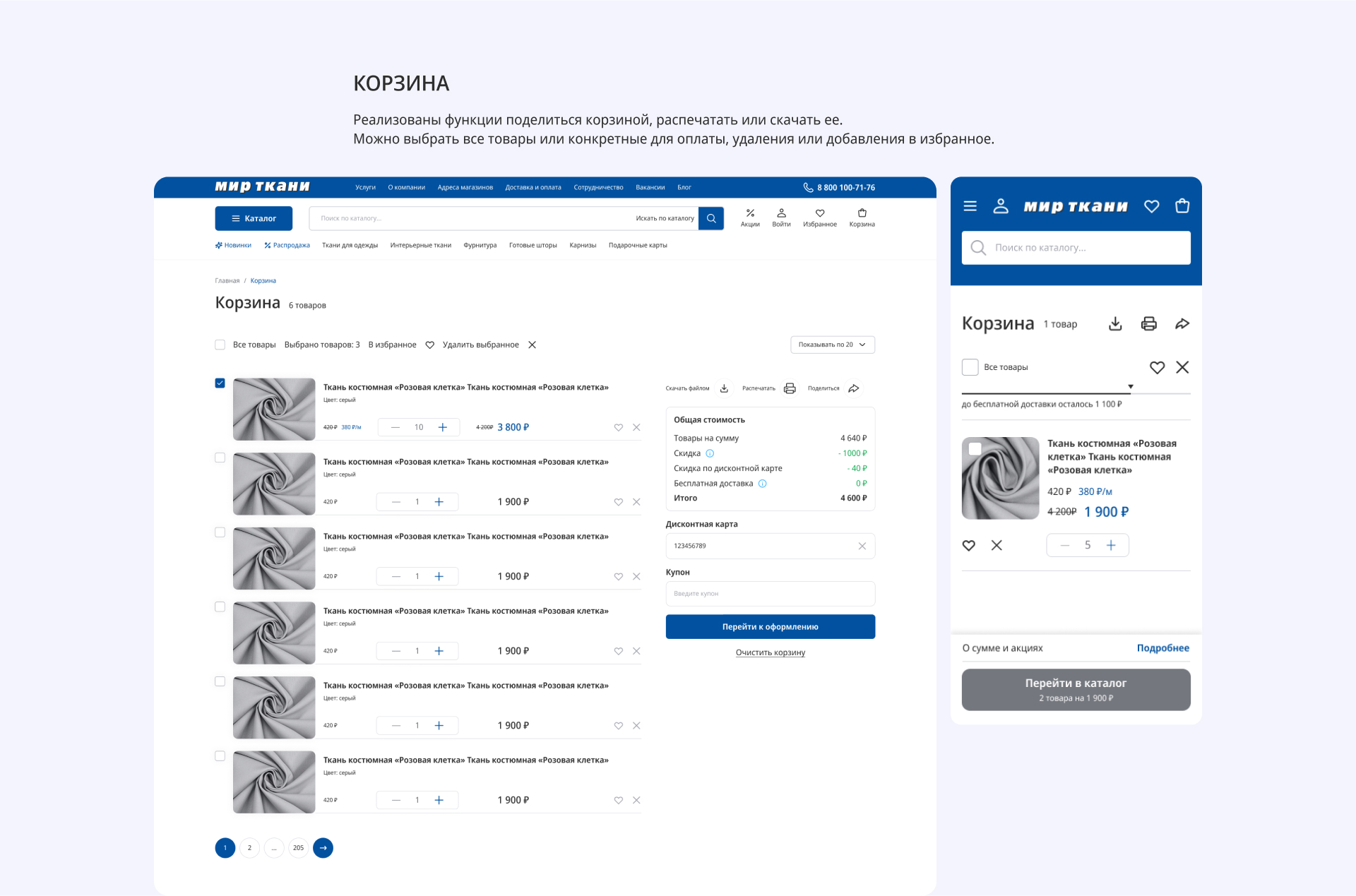Open the Каталог menu button
Screen dimensions: 1356x896
[x=254, y=218]
